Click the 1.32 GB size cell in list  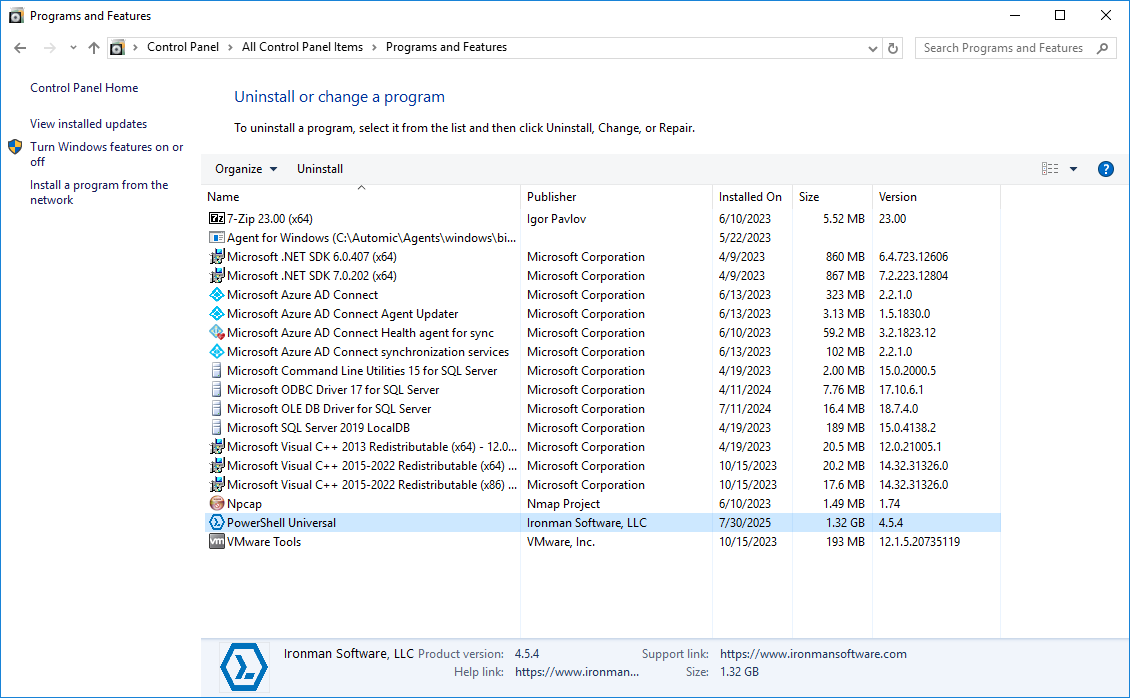[845, 523]
